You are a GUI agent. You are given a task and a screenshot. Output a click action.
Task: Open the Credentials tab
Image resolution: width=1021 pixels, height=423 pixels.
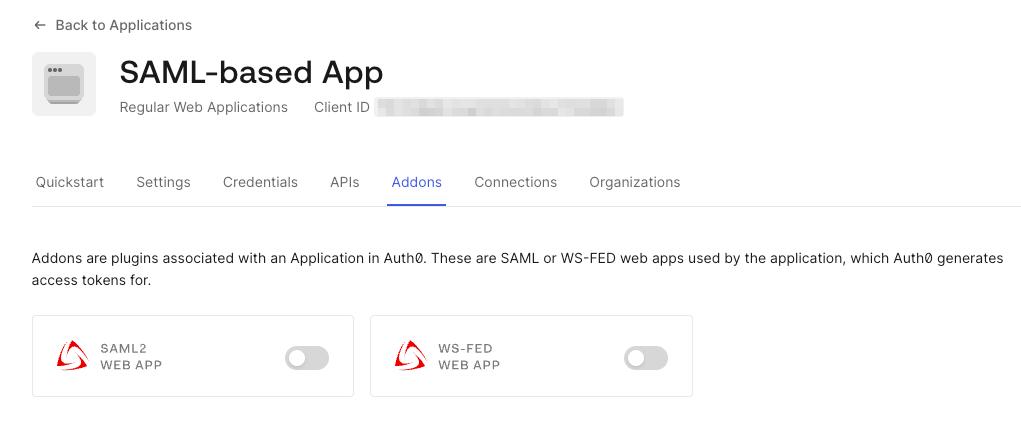coord(260,182)
